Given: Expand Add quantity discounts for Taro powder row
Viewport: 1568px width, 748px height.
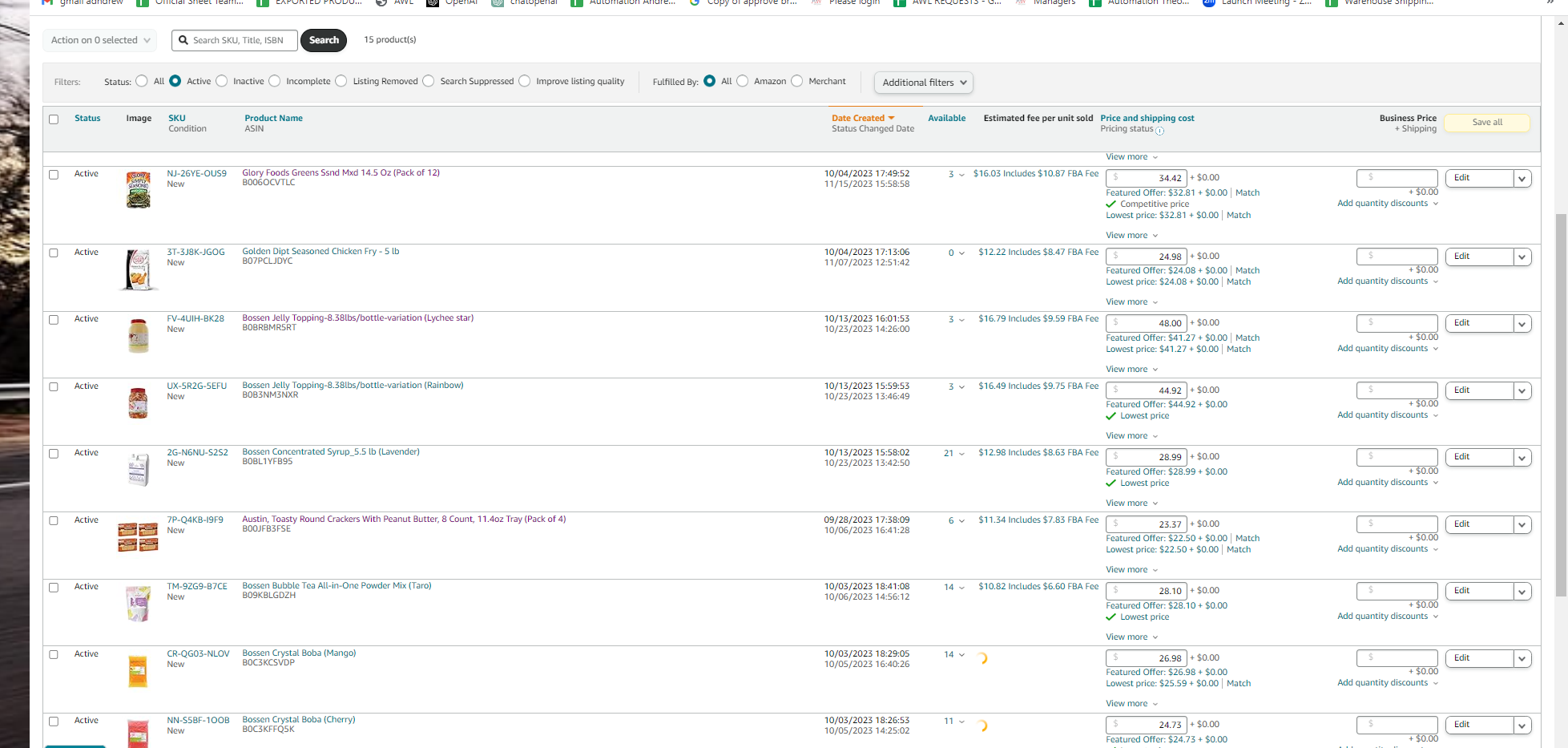Looking at the screenshot, I should point(1388,617).
